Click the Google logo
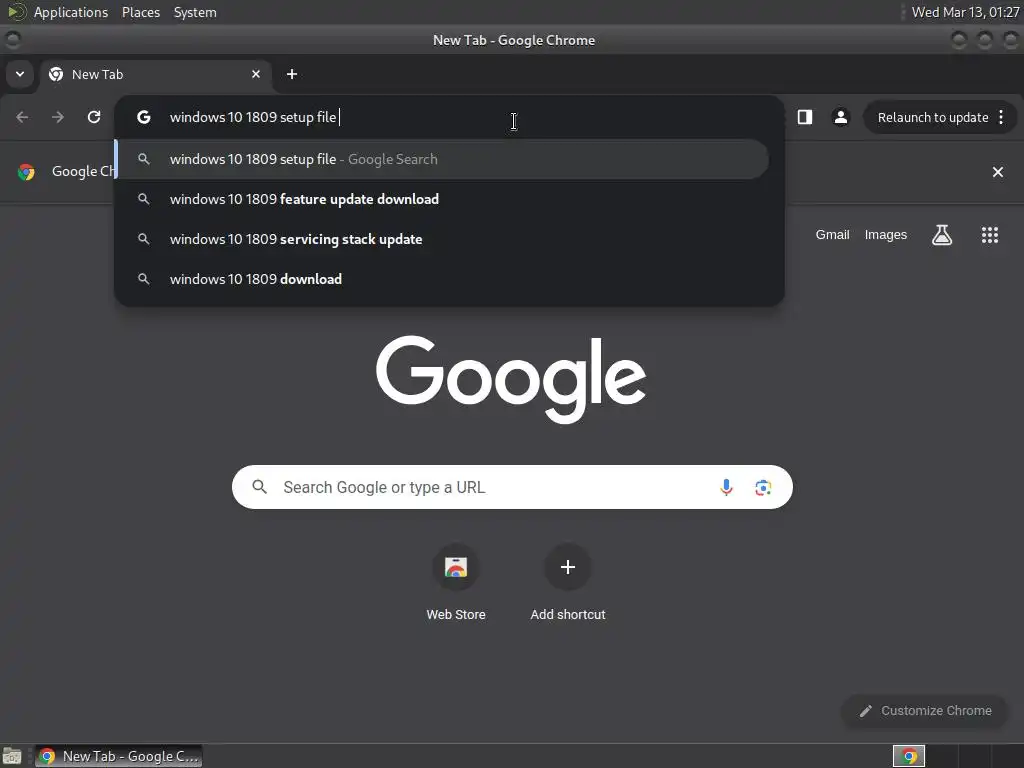Image resolution: width=1024 pixels, height=768 pixels. tap(511, 379)
